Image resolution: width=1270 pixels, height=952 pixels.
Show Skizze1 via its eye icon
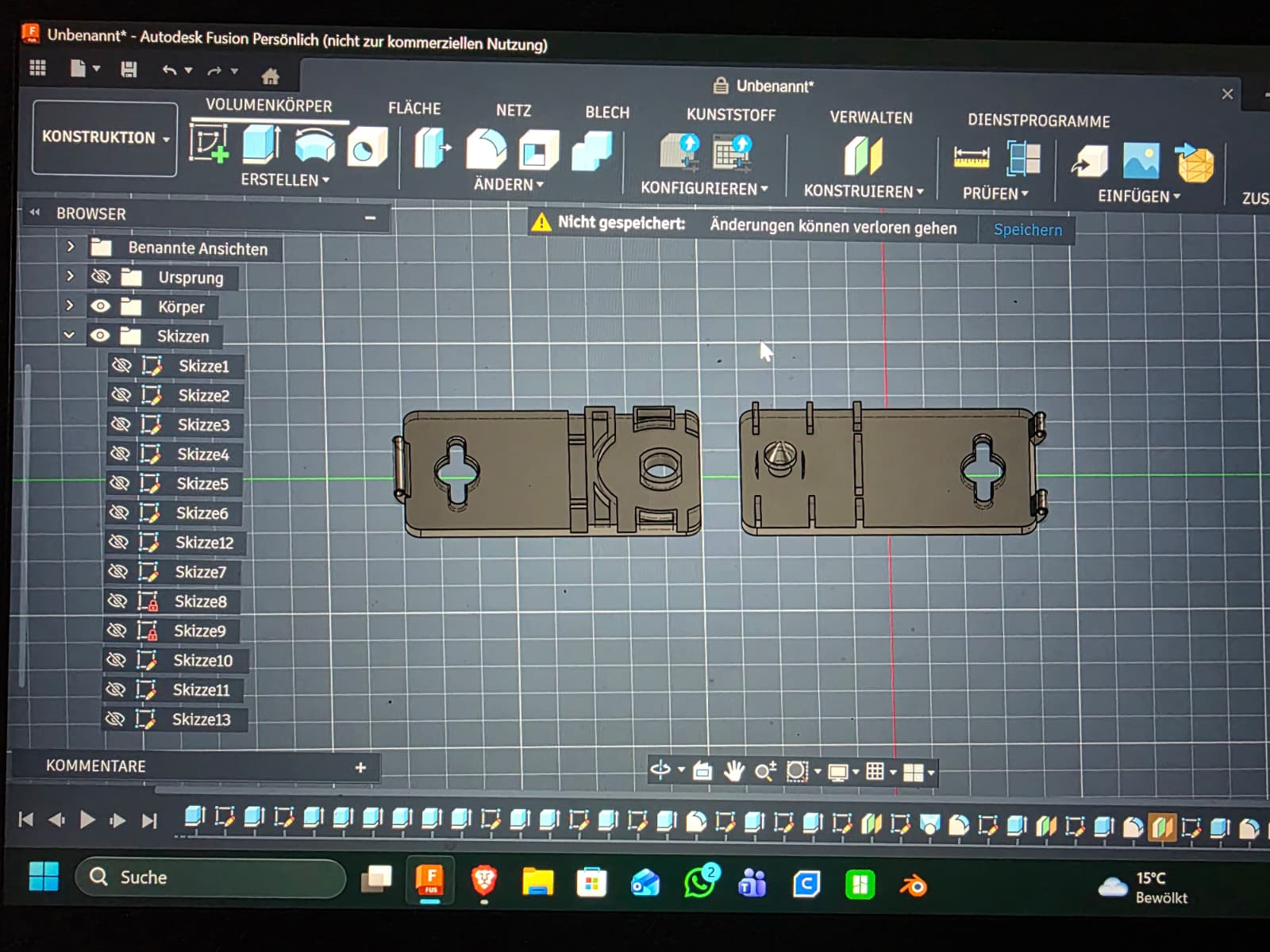pos(121,365)
